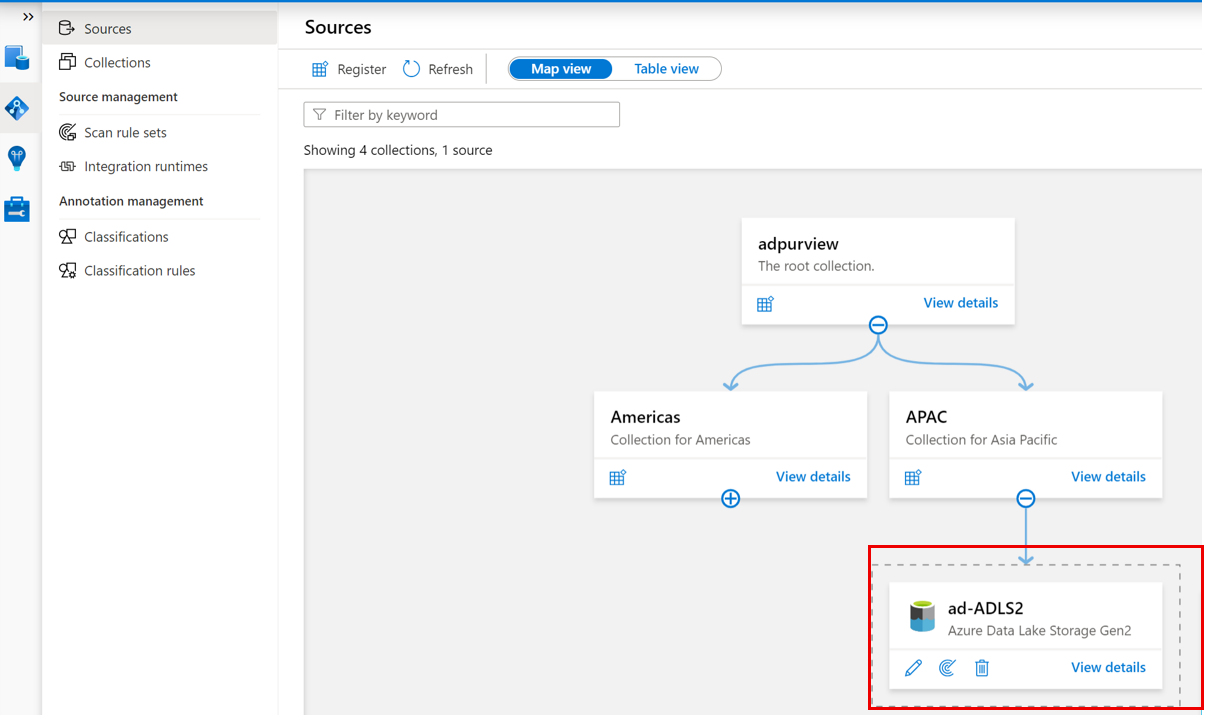1217x718 pixels.
Task: Click the new scan icon on the Americas card
Action: coord(618,477)
